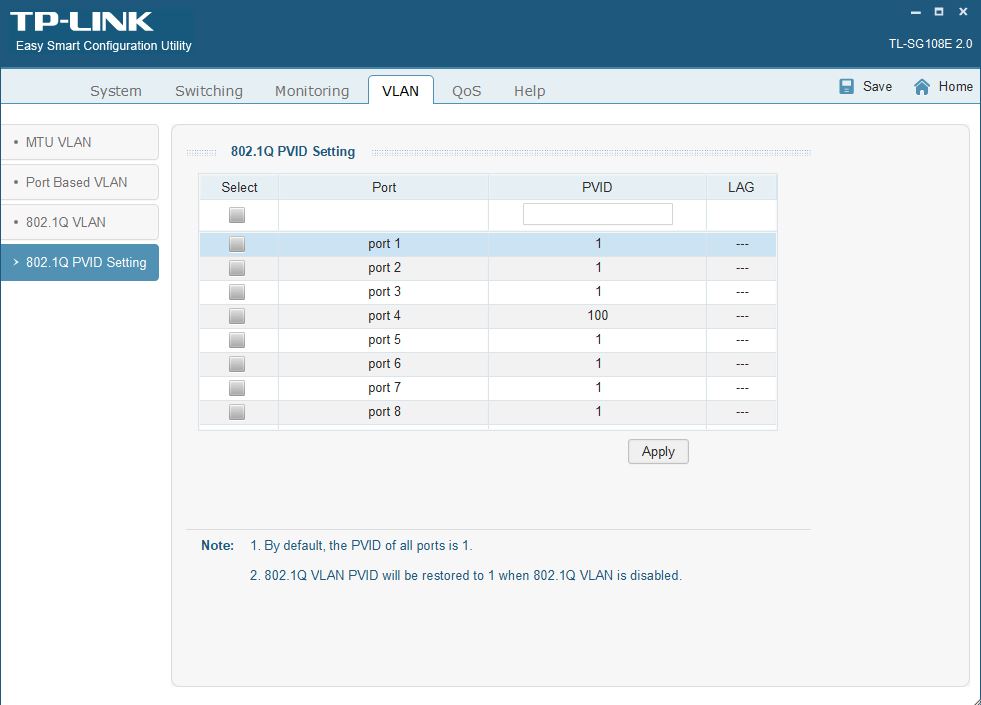Check the box next to port 8
Image resolution: width=981 pixels, height=705 pixels.
237,412
